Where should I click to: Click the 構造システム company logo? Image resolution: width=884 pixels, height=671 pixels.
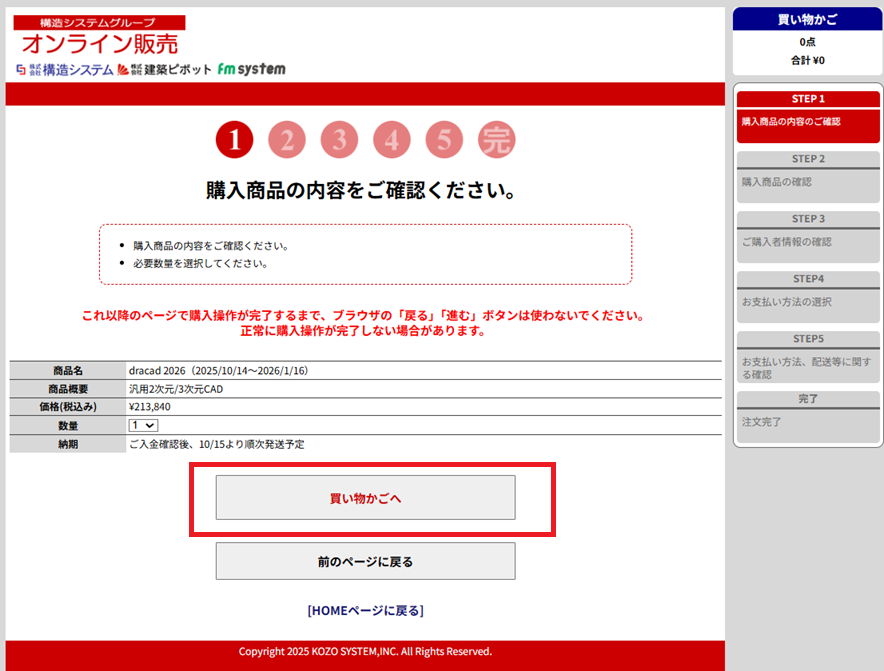click(x=64, y=69)
